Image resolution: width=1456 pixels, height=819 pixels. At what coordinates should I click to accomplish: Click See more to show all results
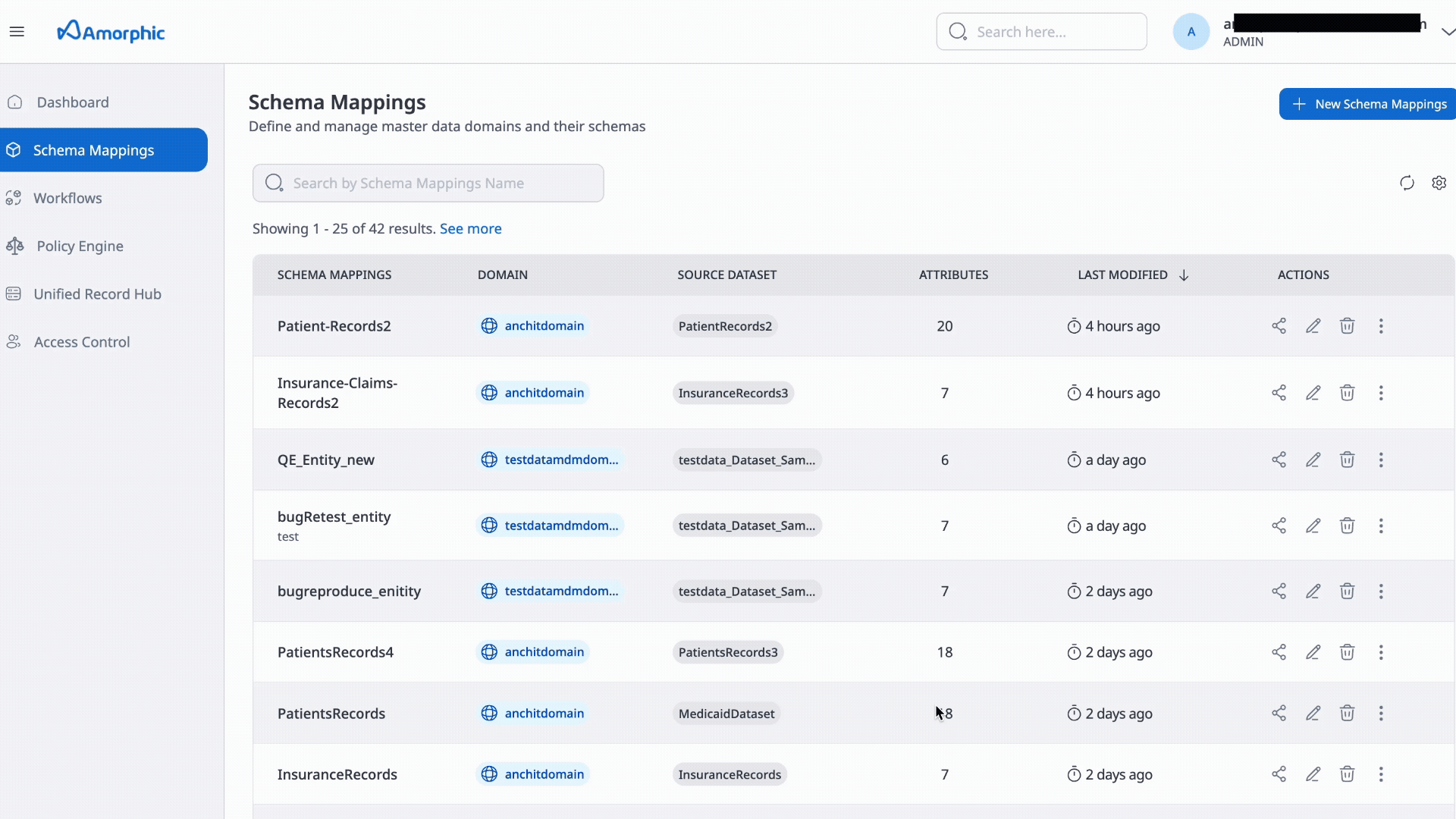coord(470,228)
